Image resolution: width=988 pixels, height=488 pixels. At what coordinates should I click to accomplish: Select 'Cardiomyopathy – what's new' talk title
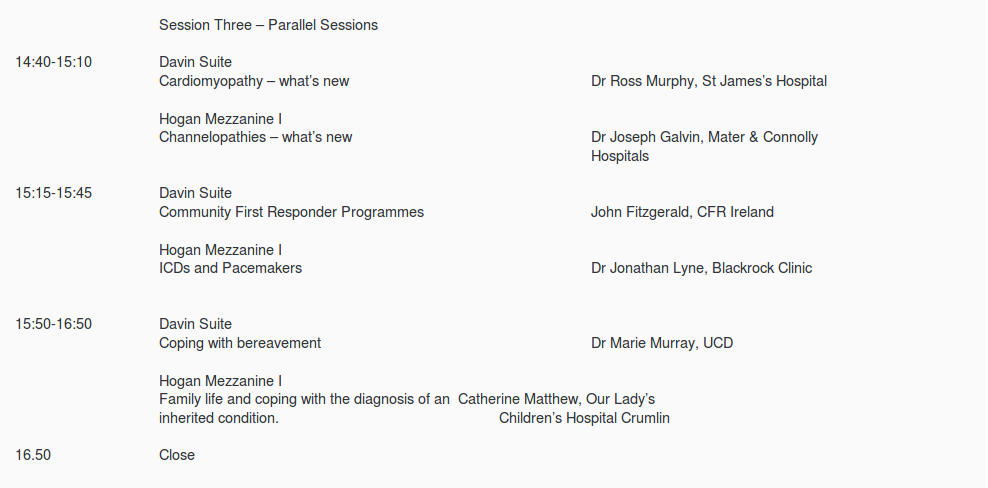[x=254, y=81]
